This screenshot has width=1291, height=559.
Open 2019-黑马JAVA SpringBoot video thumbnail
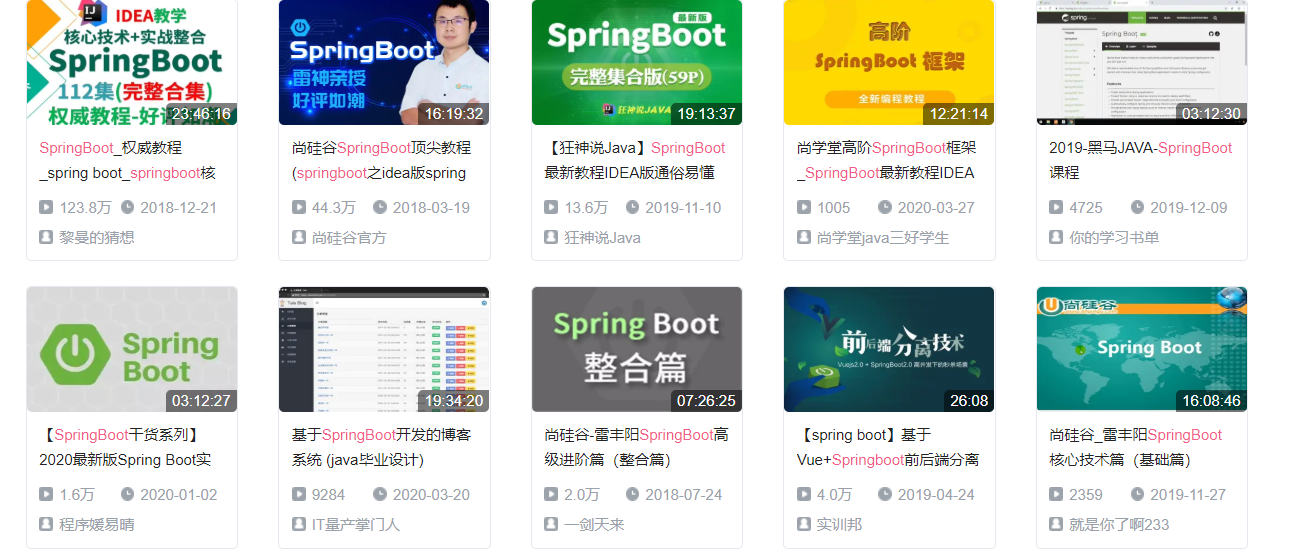(1142, 62)
